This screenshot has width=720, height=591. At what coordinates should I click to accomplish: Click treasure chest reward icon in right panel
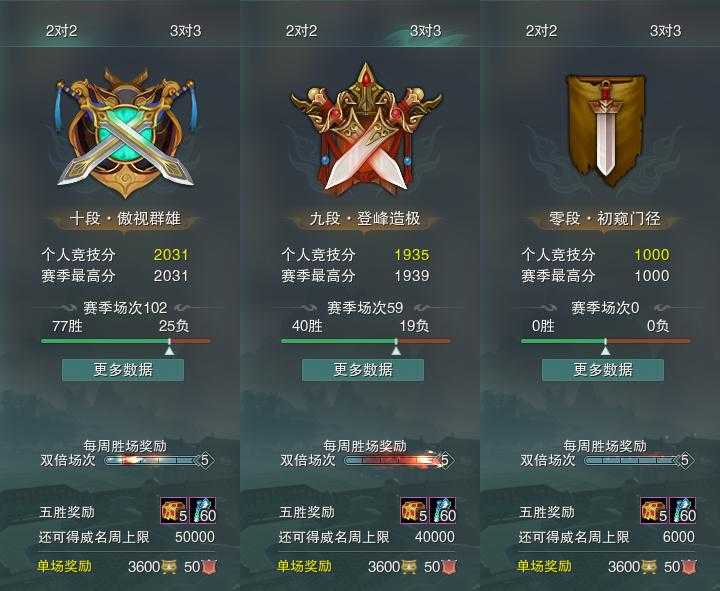pos(654,511)
